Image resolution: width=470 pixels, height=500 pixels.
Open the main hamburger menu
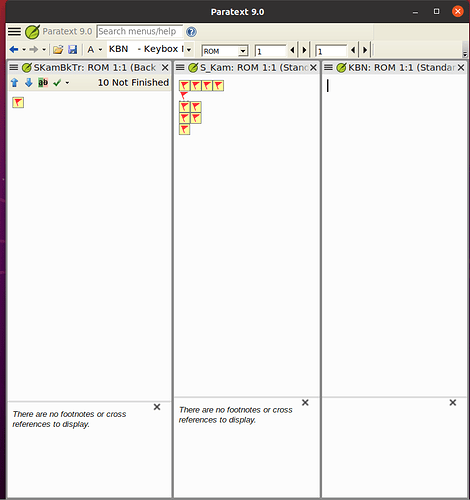pyautogui.click(x=14, y=31)
